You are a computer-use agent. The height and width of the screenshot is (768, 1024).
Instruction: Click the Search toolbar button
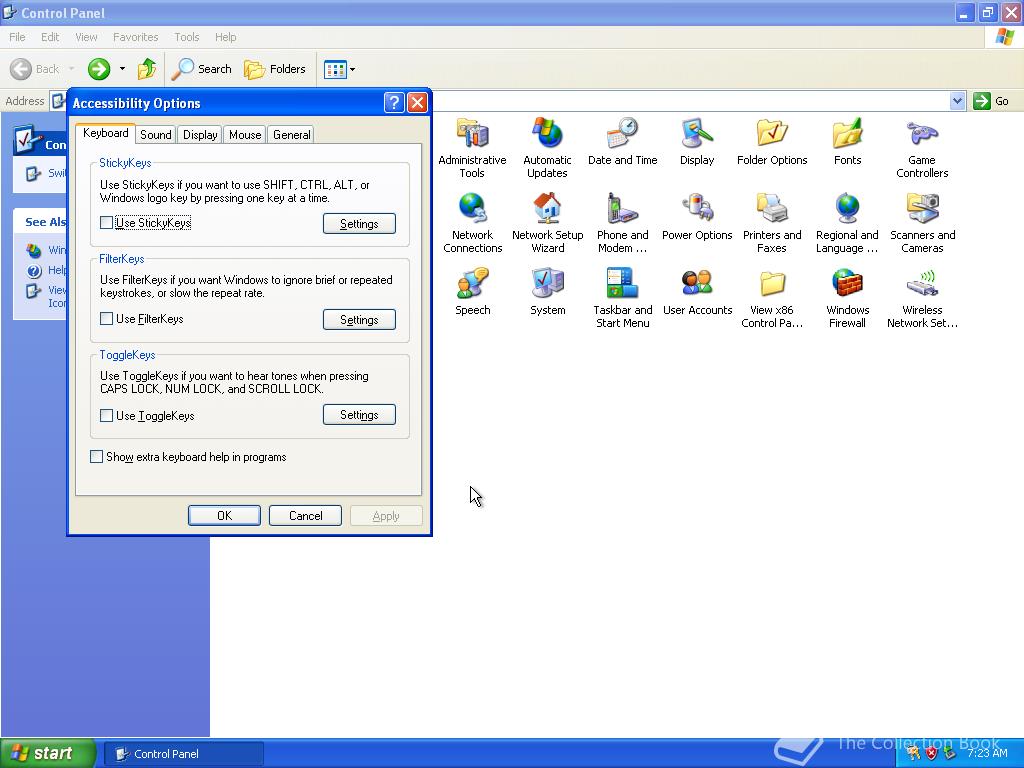click(x=201, y=69)
